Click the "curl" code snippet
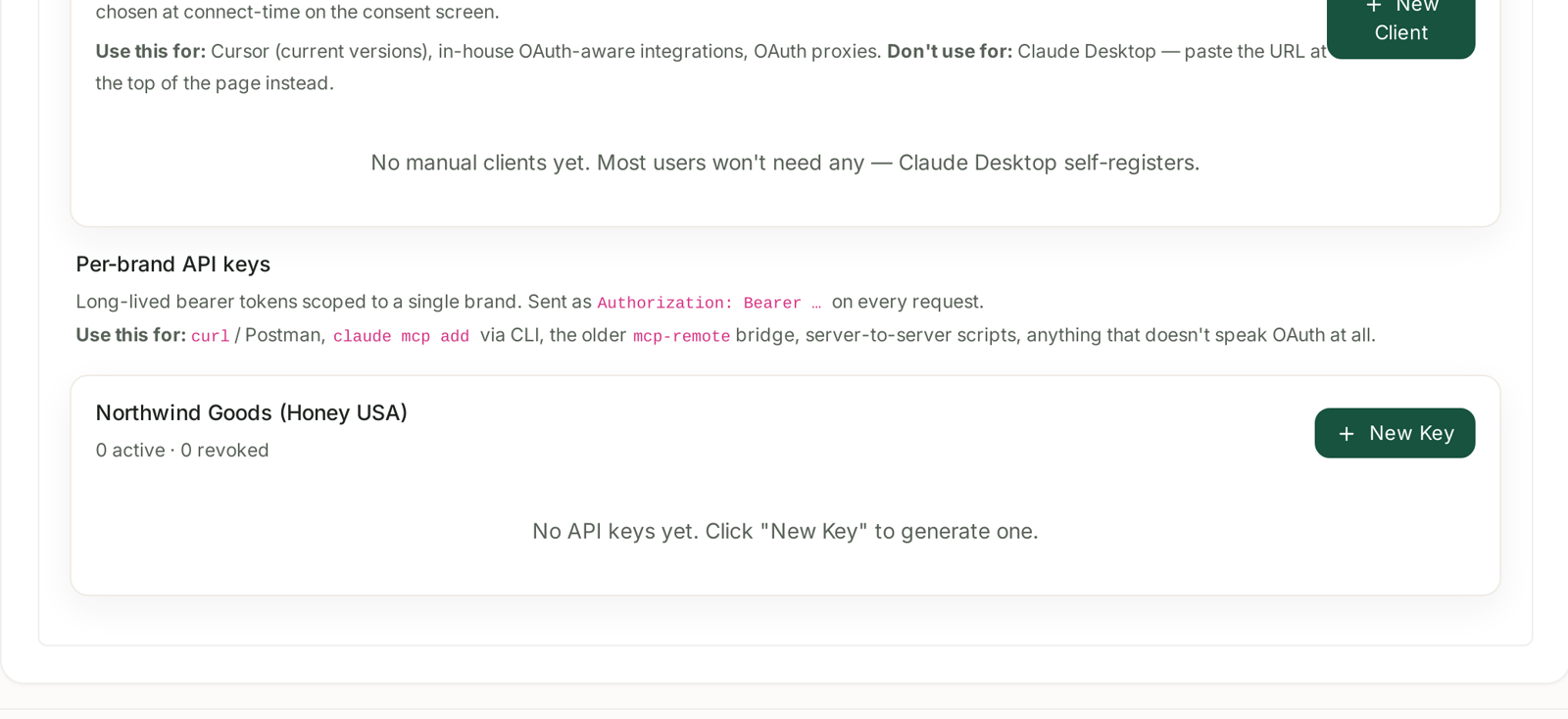The width and height of the screenshot is (1568, 719). (x=210, y=337)
